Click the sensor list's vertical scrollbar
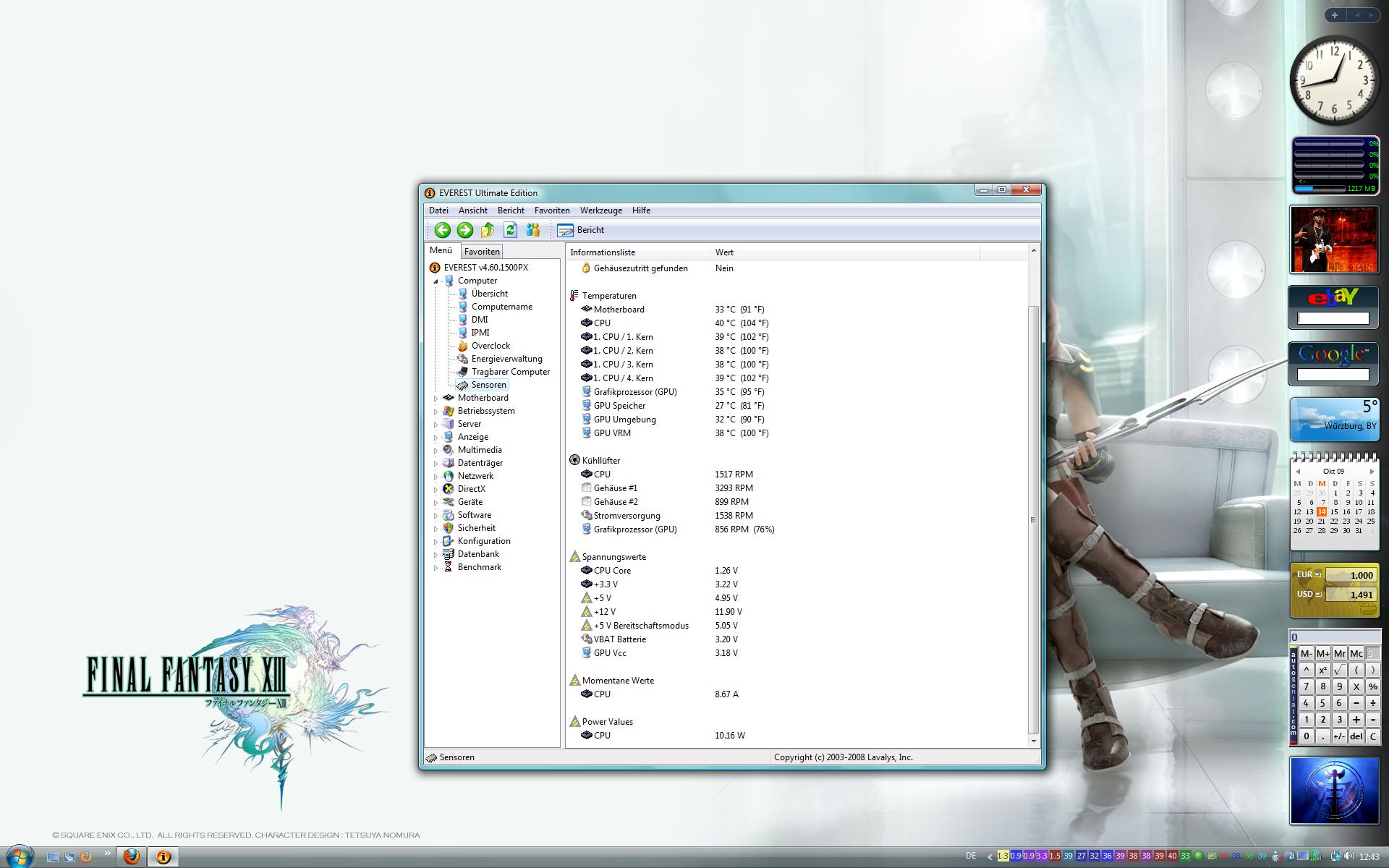This screenshot has width=1389, height=868. coord(1033,518)
